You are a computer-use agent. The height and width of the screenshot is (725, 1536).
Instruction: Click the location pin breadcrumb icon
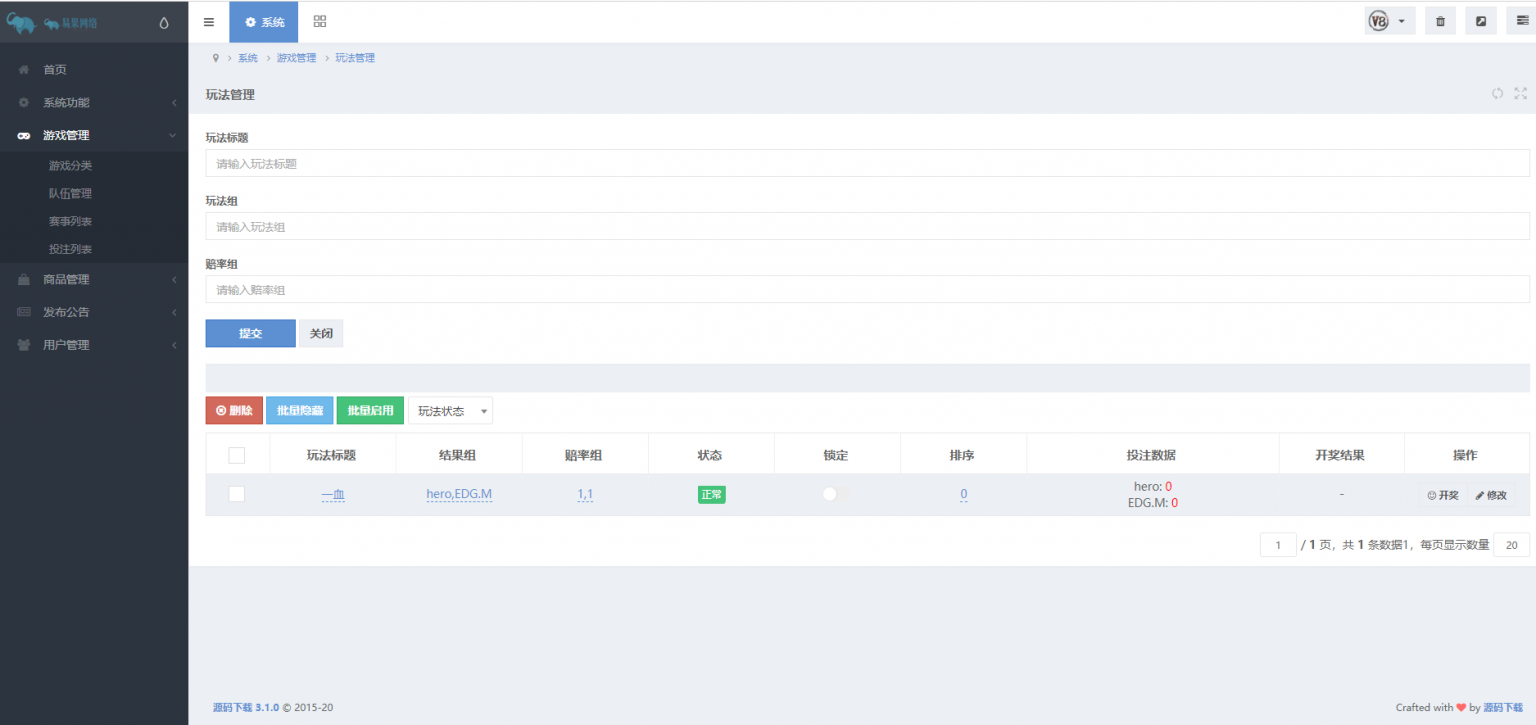[215, 58]
